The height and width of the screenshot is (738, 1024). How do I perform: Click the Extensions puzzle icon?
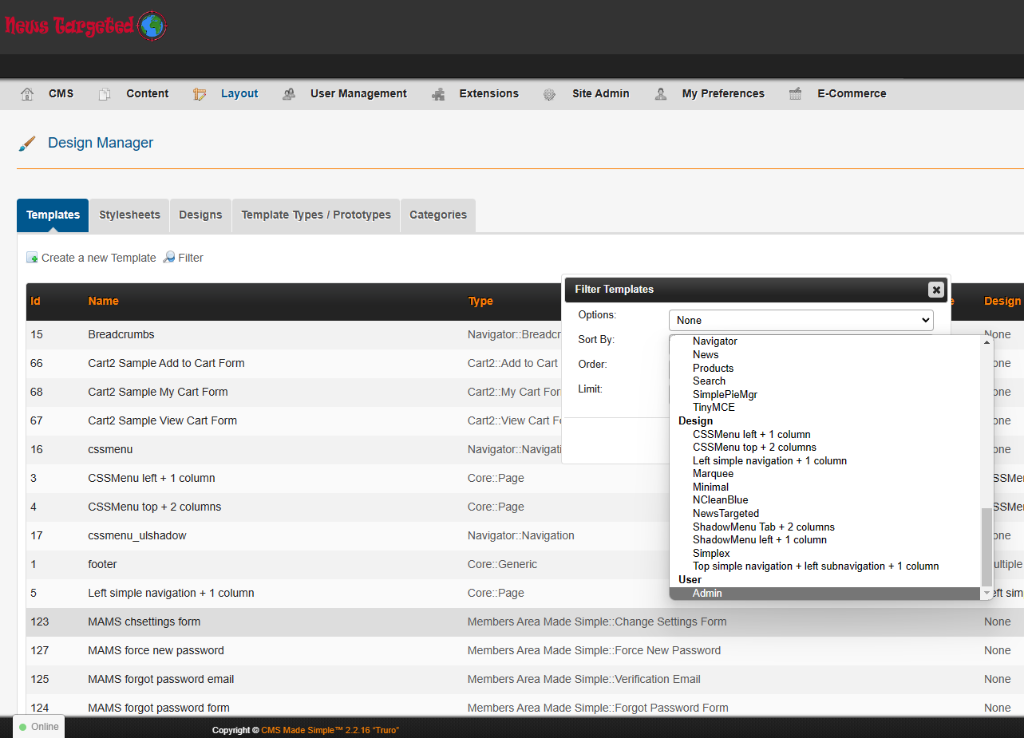point(438,94)
